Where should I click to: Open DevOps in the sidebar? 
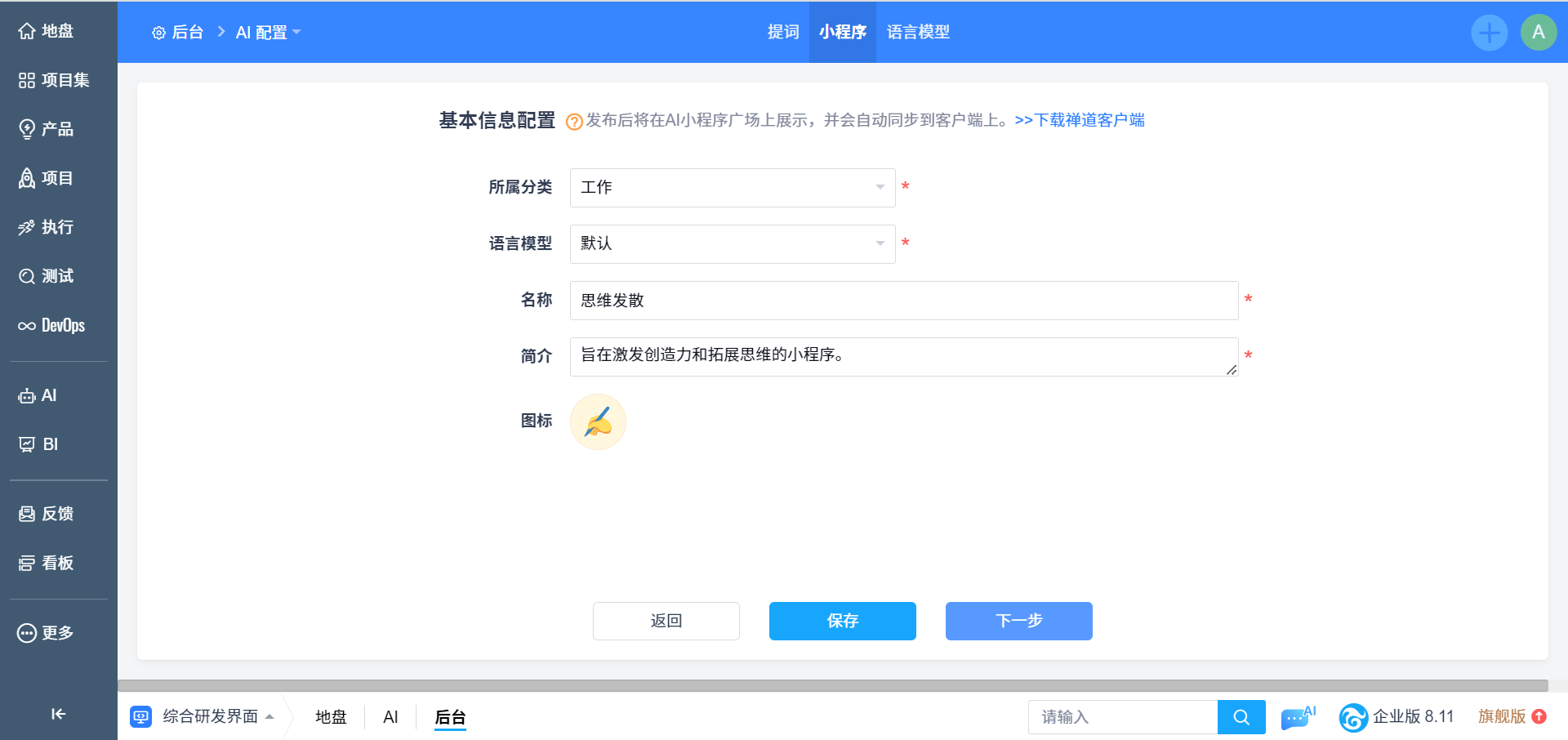pos(51,325)
